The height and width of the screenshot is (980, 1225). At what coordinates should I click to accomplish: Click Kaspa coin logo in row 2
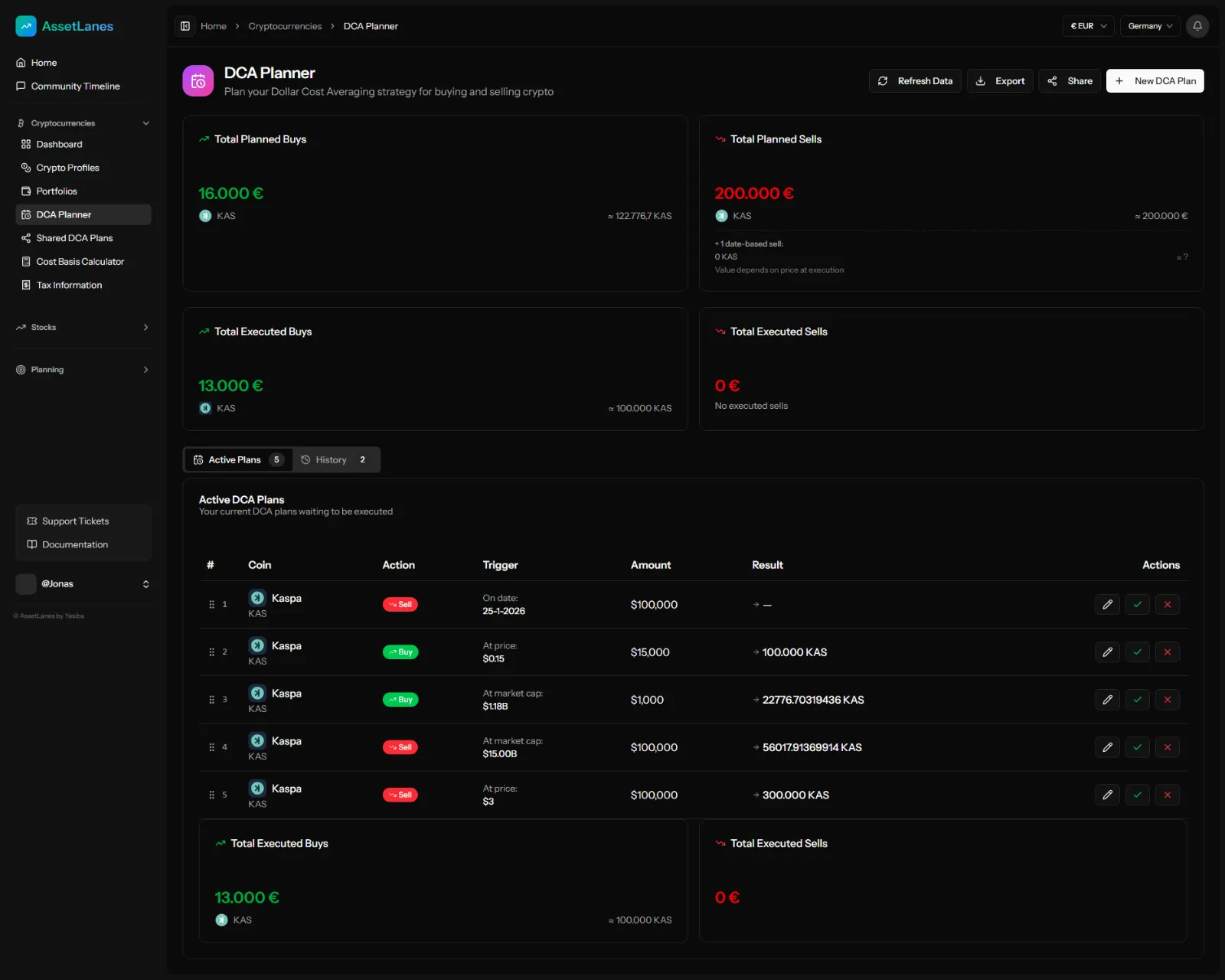coord(258,645)
